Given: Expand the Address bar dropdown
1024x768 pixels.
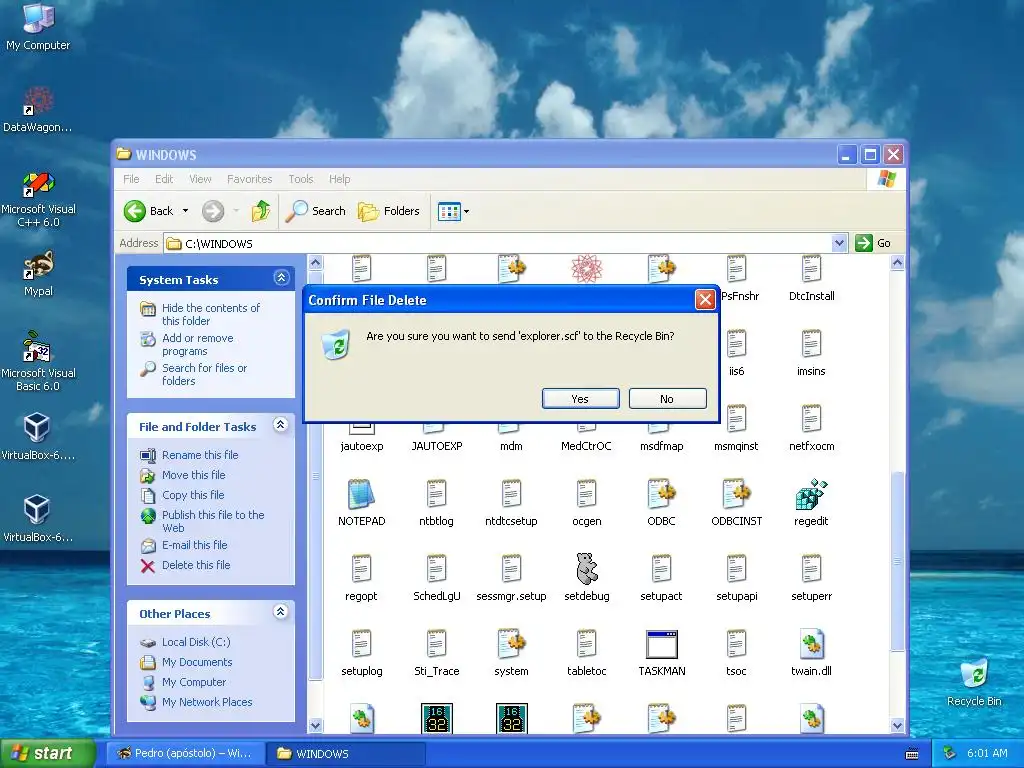Looking at the screenshot, I should click(x=840, y=243).
